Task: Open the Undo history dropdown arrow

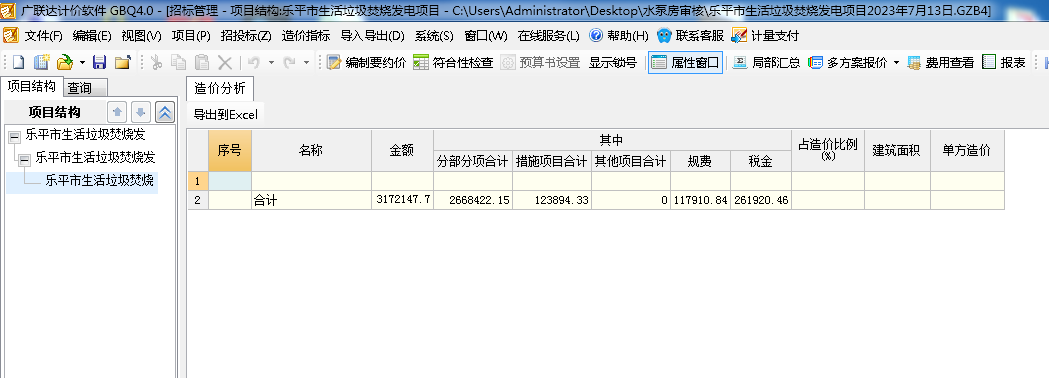Action: pos(272,63)
